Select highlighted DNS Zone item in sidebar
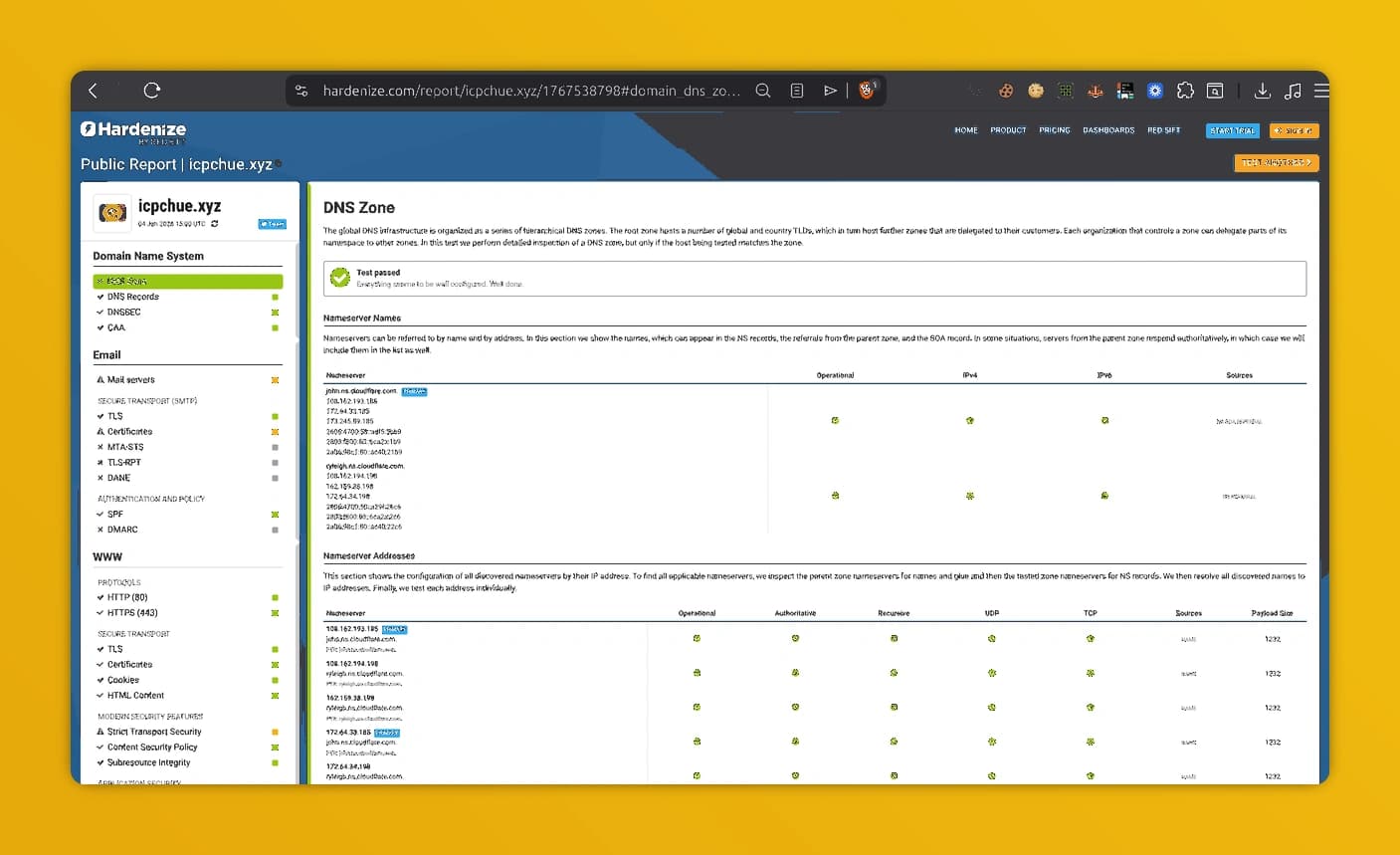This screenshot has width=1400, height=855. (188, 282)
